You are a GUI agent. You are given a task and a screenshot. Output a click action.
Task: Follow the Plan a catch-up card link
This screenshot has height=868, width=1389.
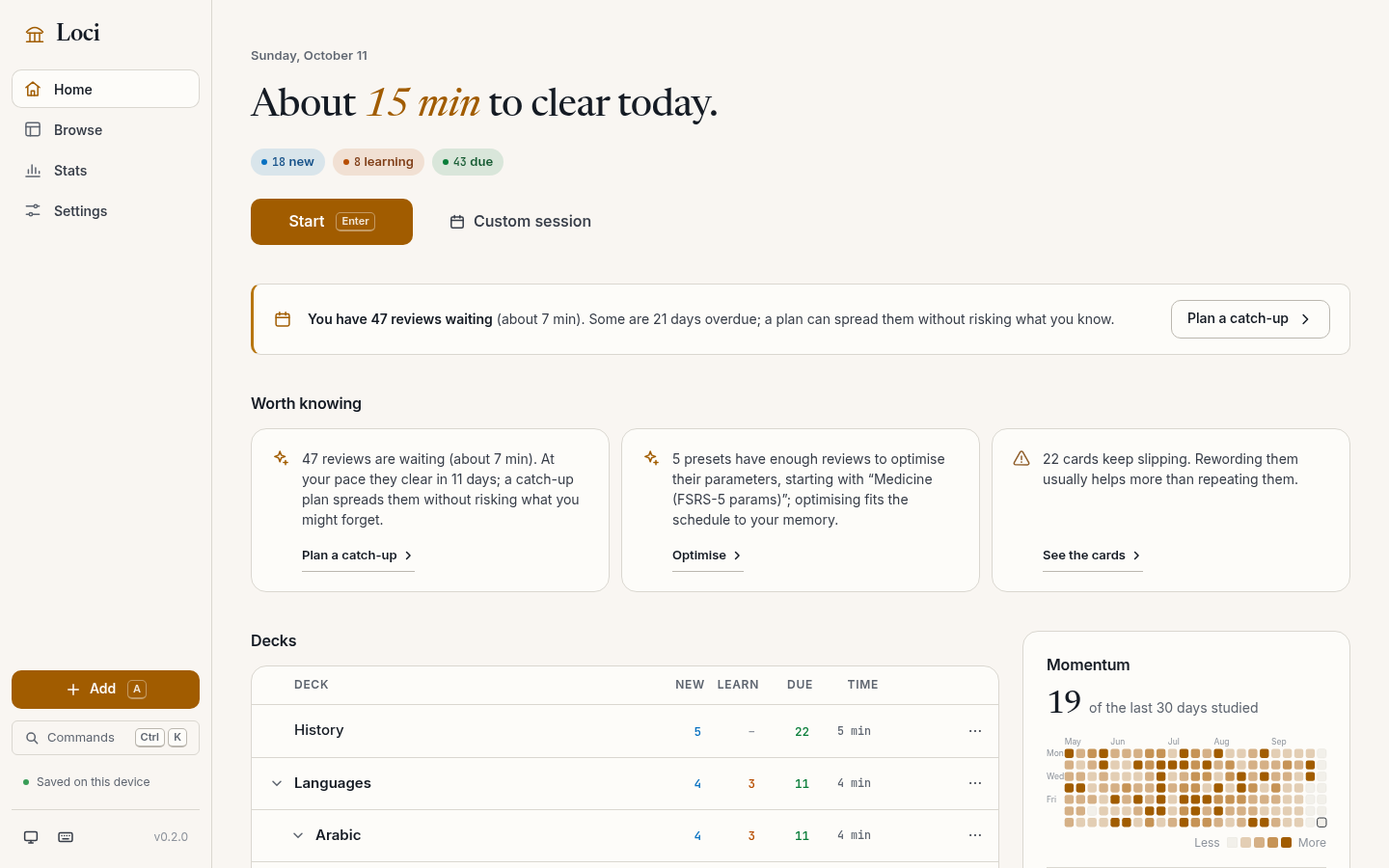358,556
